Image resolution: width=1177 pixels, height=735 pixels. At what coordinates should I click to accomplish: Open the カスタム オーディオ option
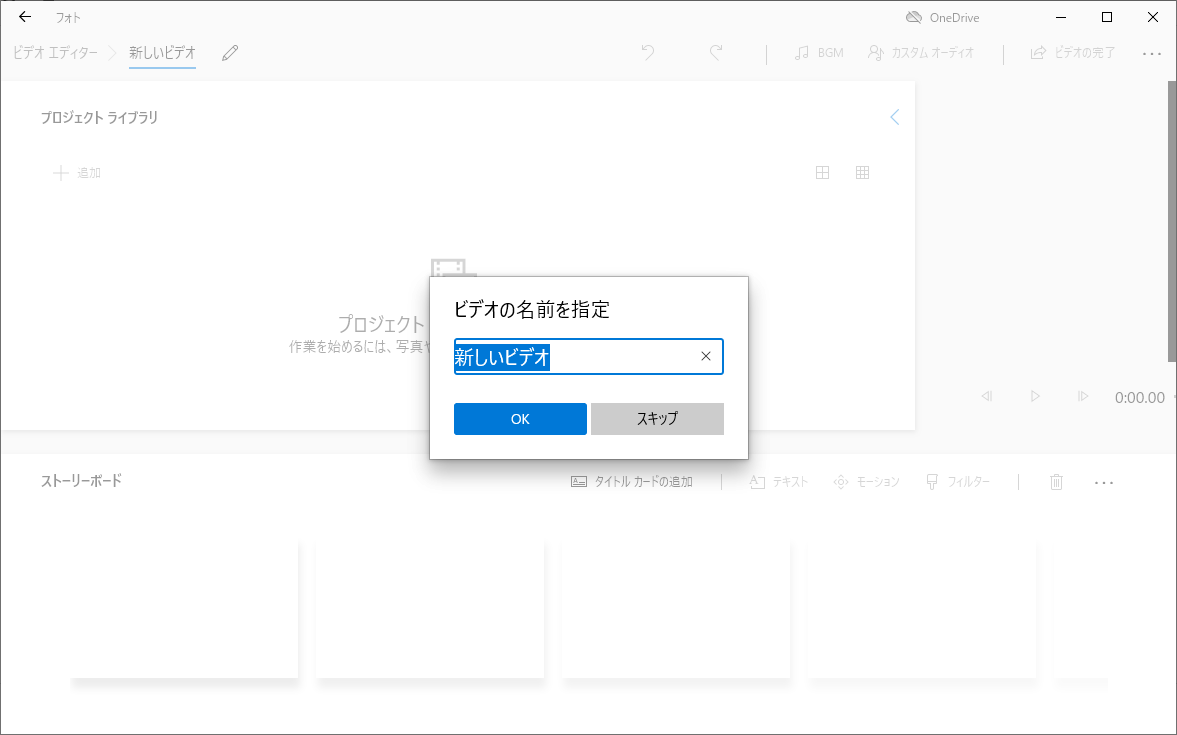pos(921,53)
